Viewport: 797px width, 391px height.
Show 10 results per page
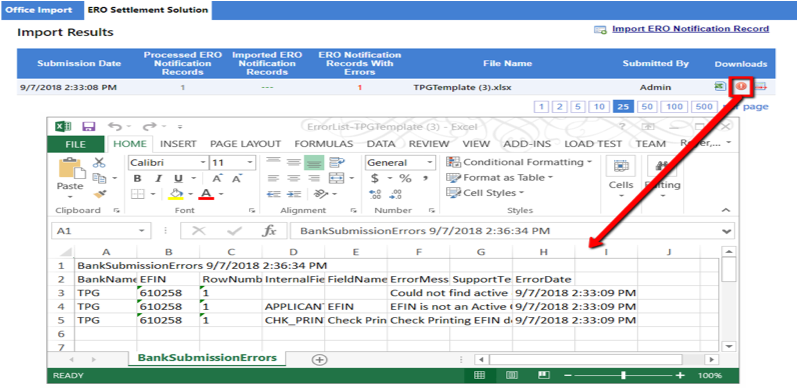(600, 107)
